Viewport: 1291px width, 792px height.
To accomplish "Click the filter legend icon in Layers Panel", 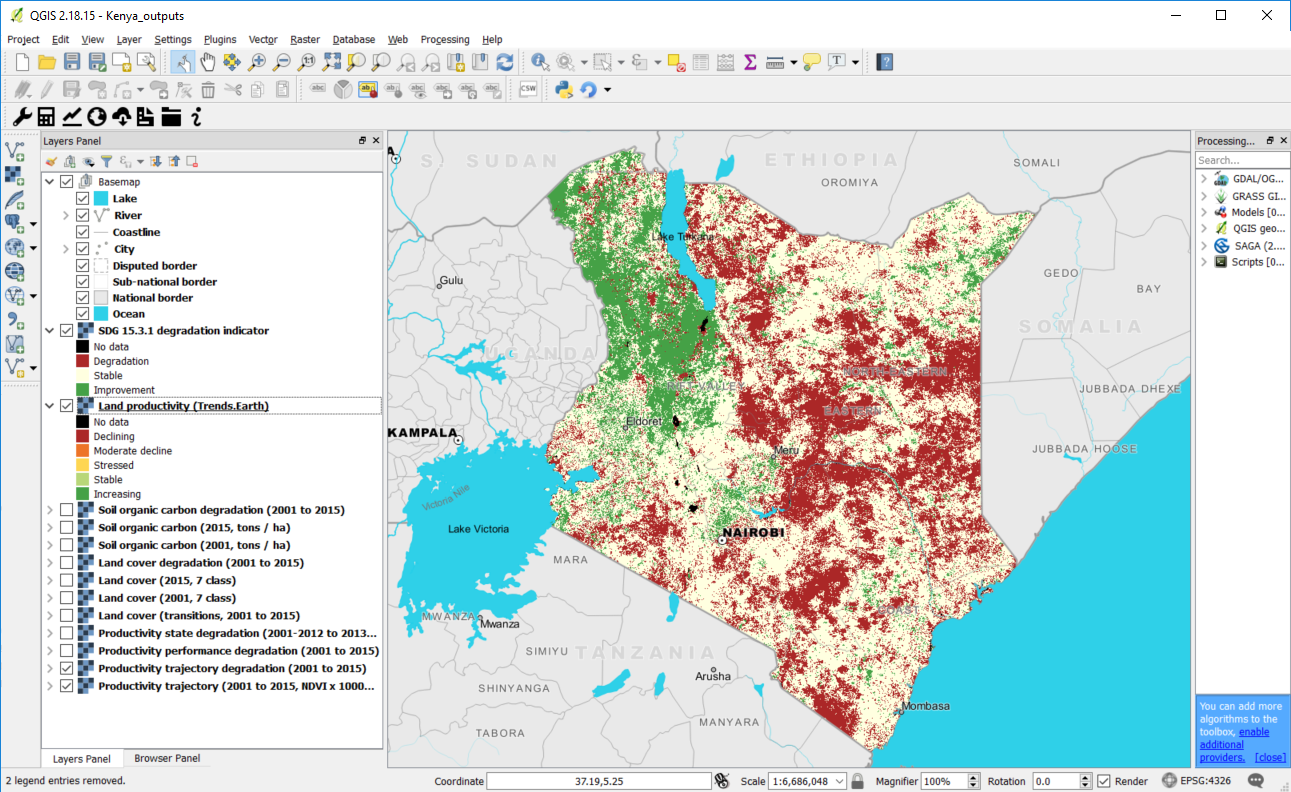I will pyautogui.click(x=106, y=161).
